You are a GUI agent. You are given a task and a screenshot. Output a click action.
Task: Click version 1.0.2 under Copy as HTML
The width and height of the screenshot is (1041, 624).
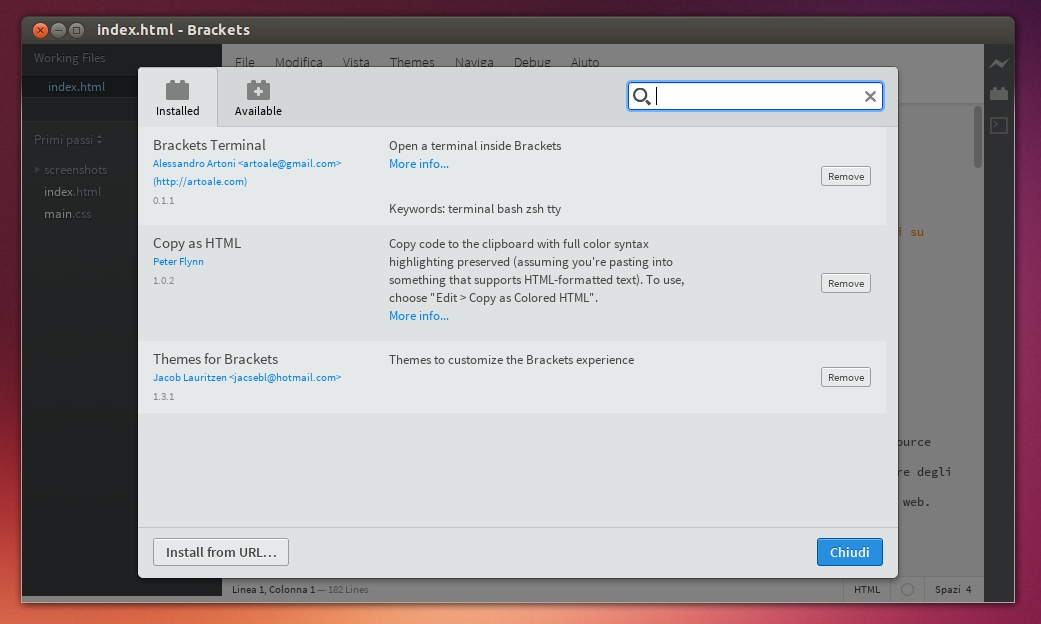tap(163, 280)
